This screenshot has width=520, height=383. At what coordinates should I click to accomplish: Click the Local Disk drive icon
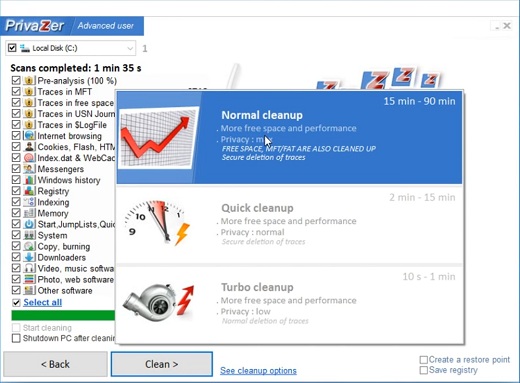[x=25, y=48]
